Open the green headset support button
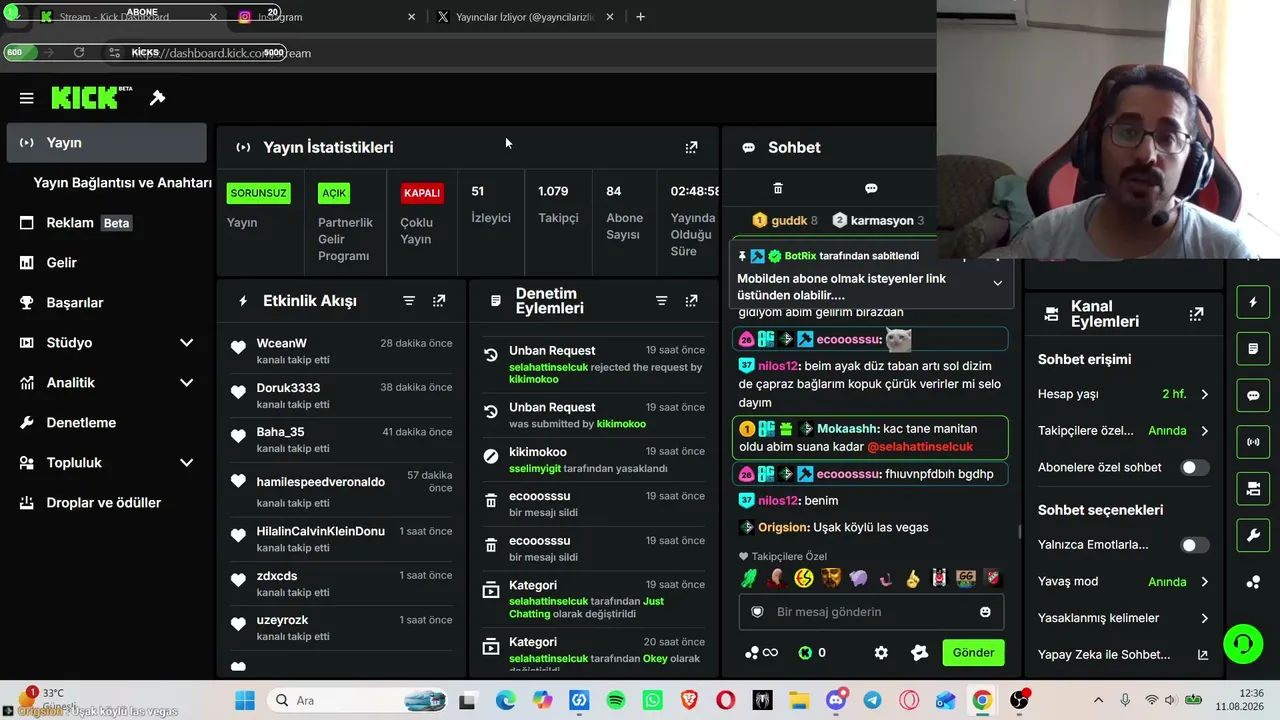 (1243, 643)
